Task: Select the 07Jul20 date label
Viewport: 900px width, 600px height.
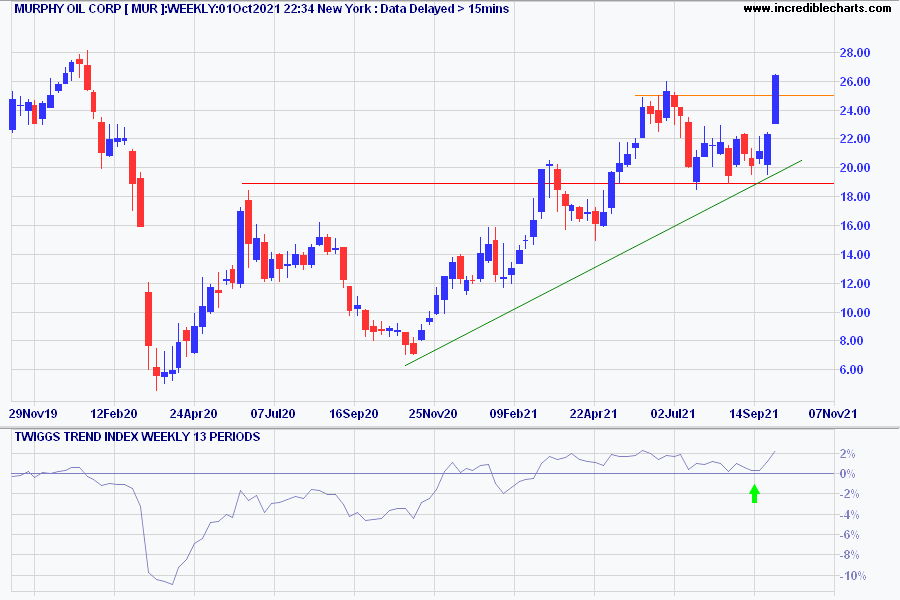Action: (x=273, y=413)
